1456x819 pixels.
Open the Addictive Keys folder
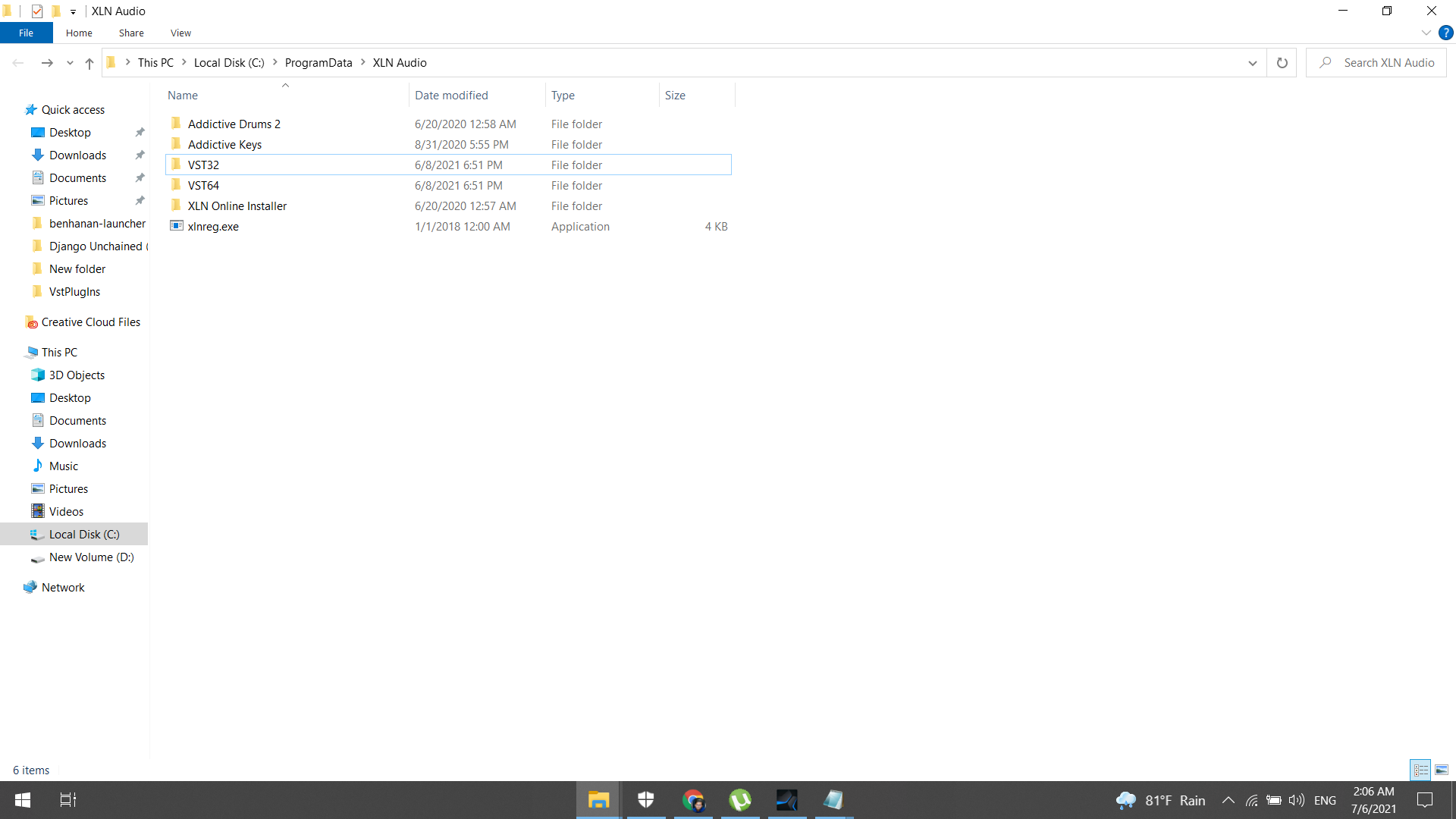[x=224, y=144]
